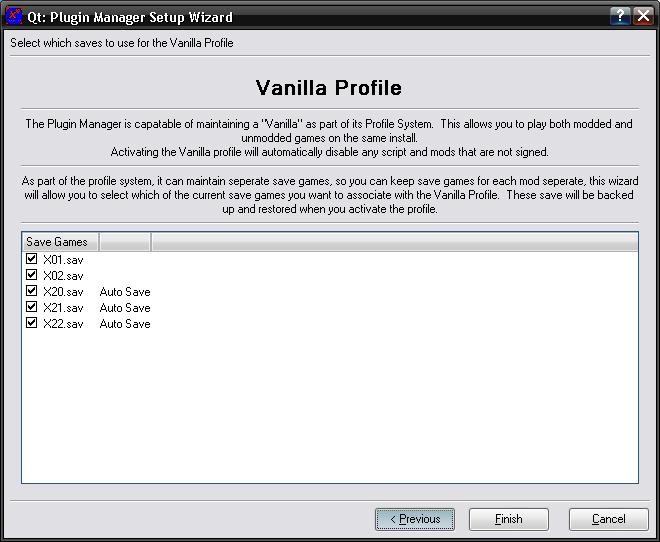Image resolution: width=660 pixels, height=542 pixels.
Task: Disable the X20.sav auto save checkbox
Action: (x=32, y=292)
